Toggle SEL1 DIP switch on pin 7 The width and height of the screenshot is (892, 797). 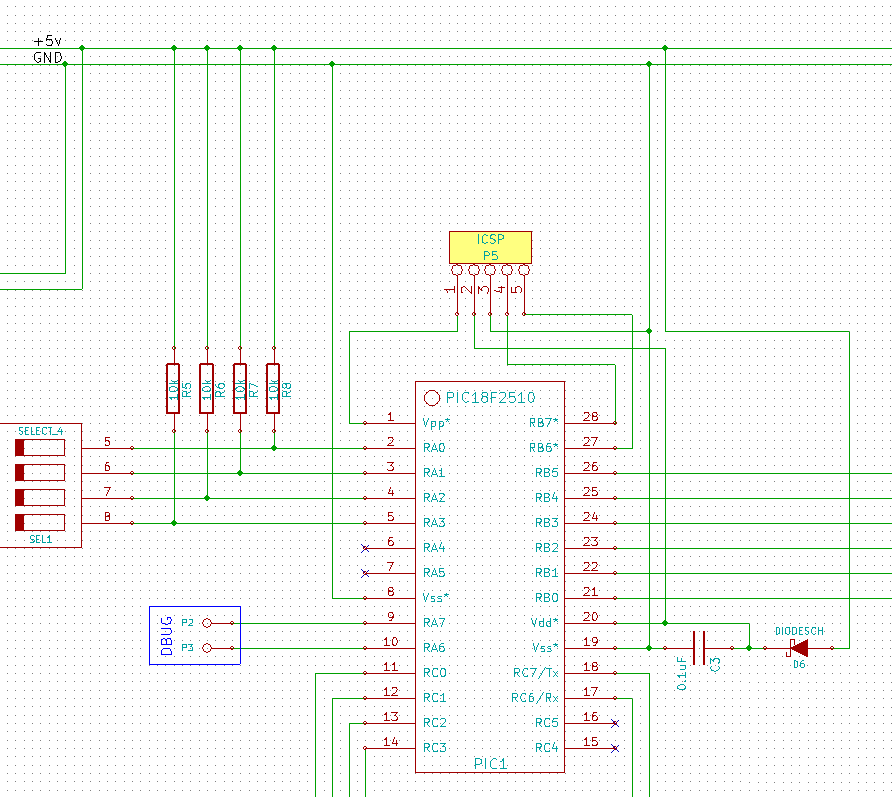coord(40,498)
